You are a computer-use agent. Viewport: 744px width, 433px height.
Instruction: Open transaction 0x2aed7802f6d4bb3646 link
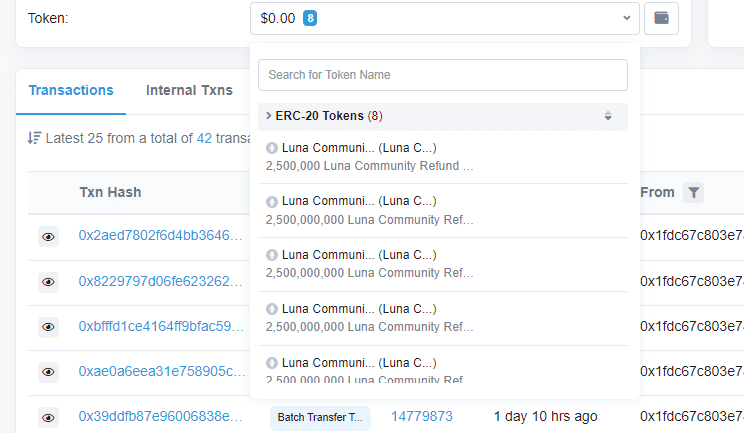pyautogui.click(x=160, y=235)
